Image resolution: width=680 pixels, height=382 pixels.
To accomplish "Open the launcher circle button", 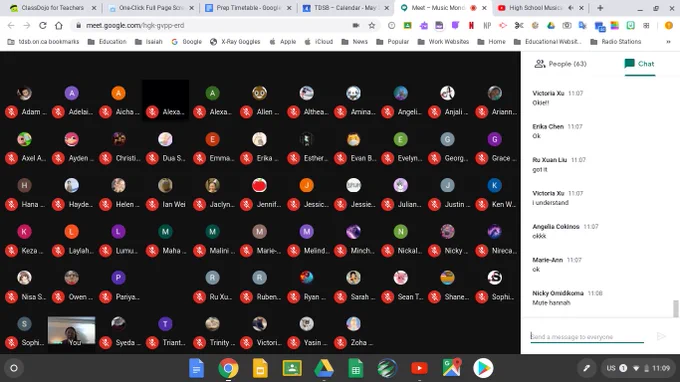I will [x=14, y=368].
